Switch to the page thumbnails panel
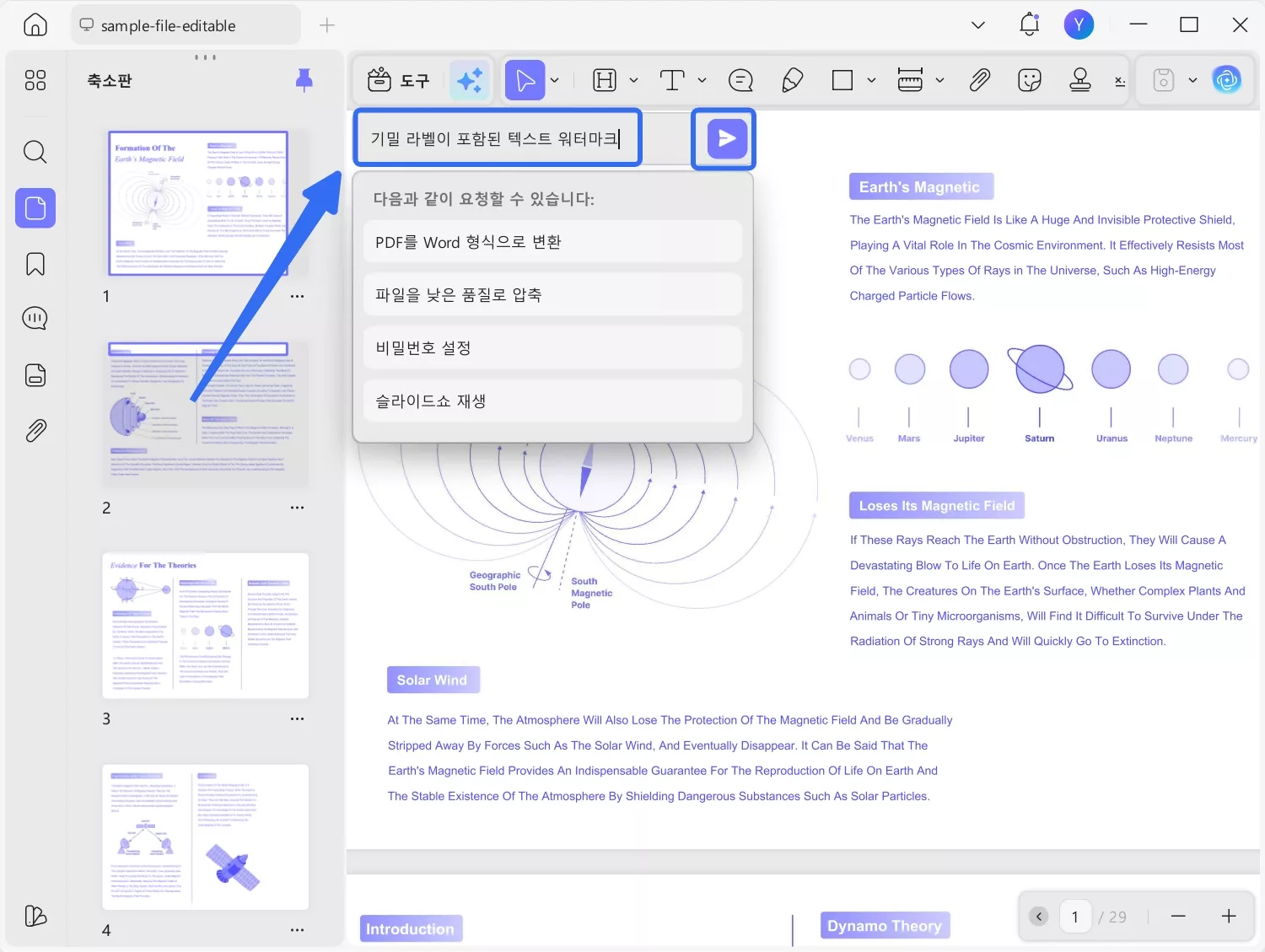Image resolution: width=1265 pixels, height=952 pixels. (x=35, y=207)
